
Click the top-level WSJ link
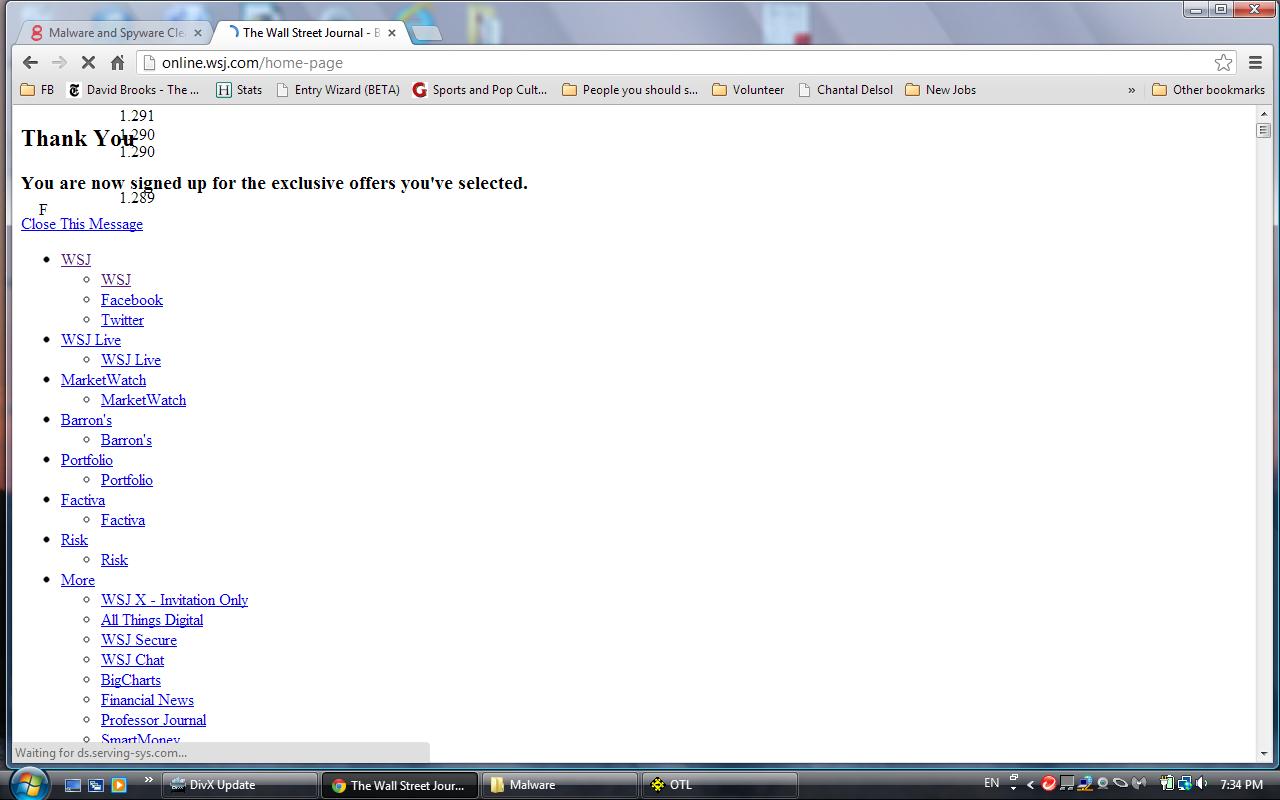tap(76, 260)
